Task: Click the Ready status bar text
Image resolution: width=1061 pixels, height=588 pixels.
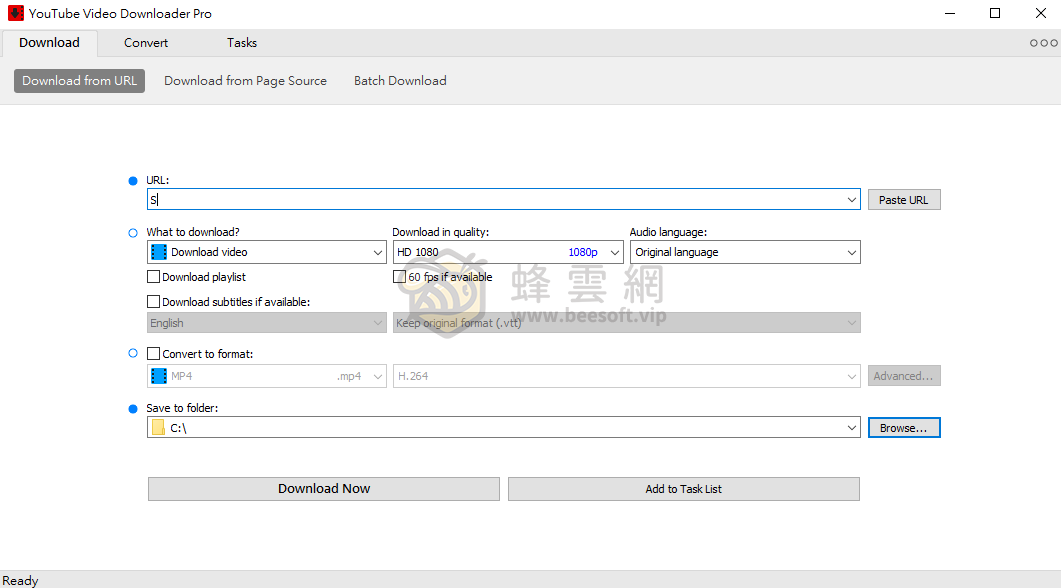Action: [20, 581]
